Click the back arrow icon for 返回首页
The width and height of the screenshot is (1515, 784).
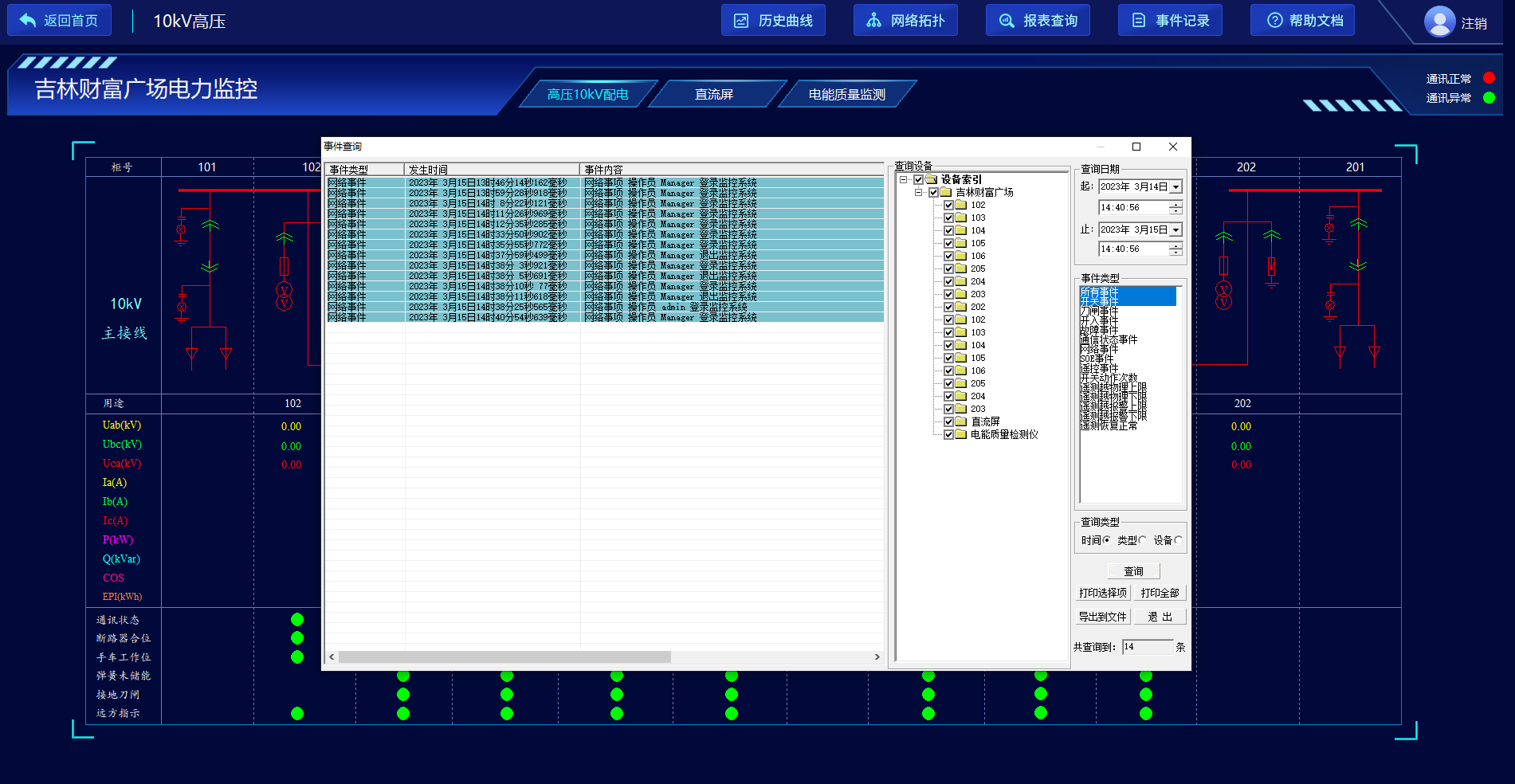click(x=28, y=21)
